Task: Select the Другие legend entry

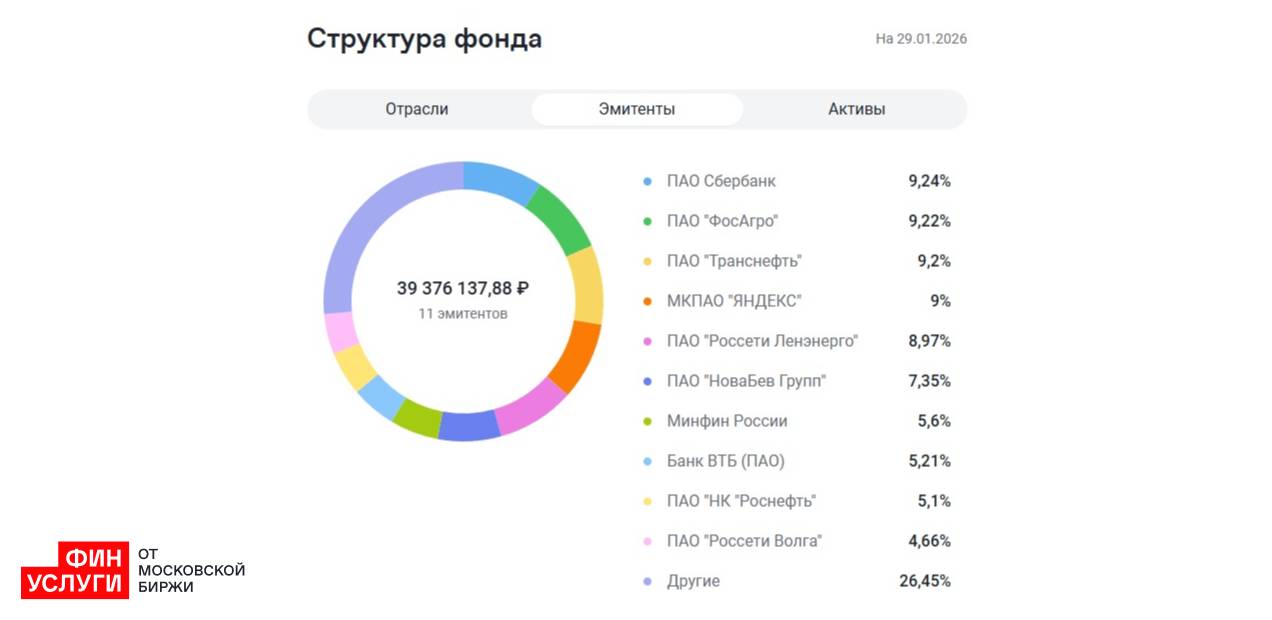Action: point(693,582)
